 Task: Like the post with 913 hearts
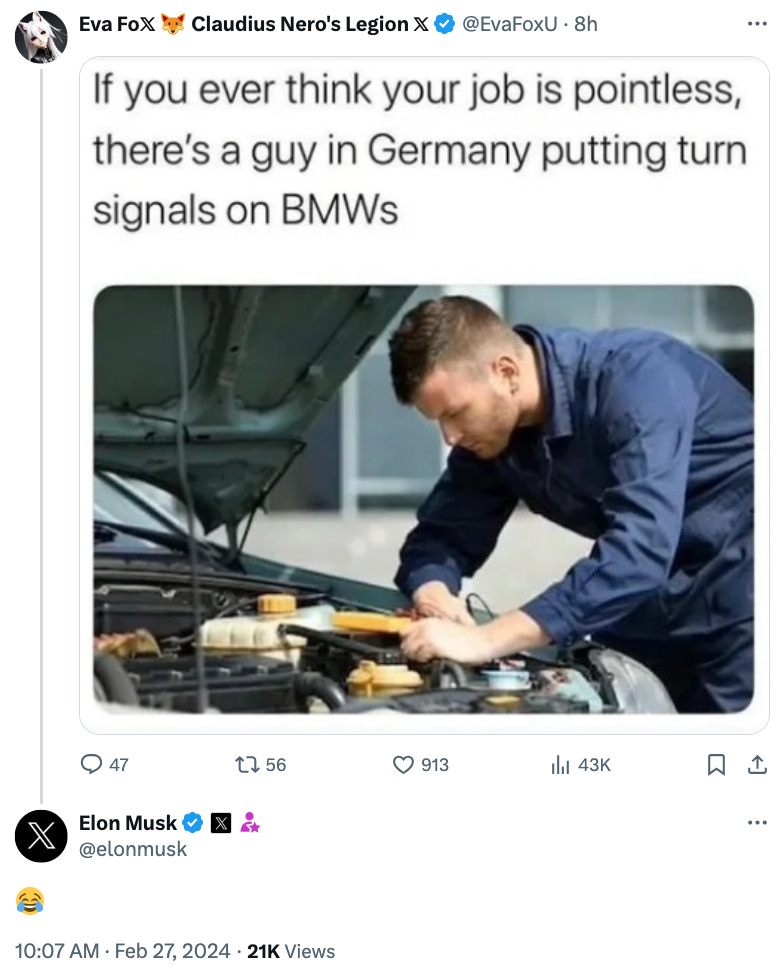tap(403, 765)
